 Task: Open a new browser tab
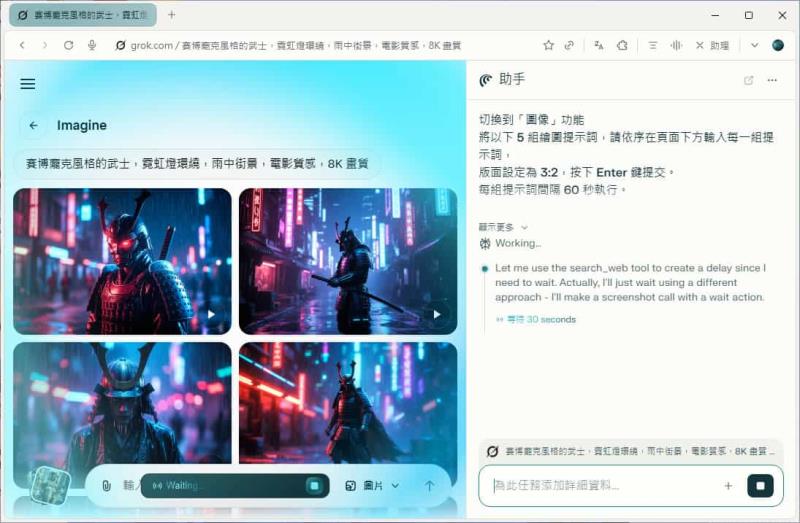(x=171, y=15)
